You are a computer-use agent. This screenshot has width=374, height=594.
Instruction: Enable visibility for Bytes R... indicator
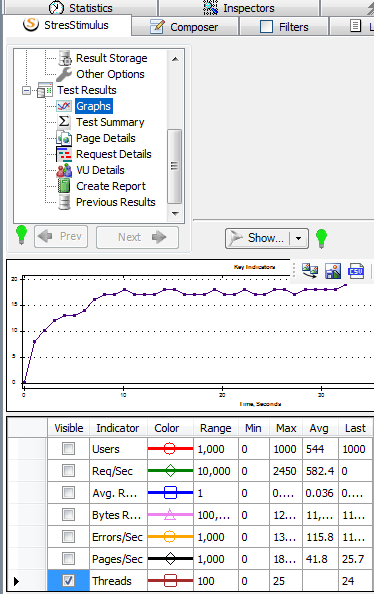tap(69, 514)
